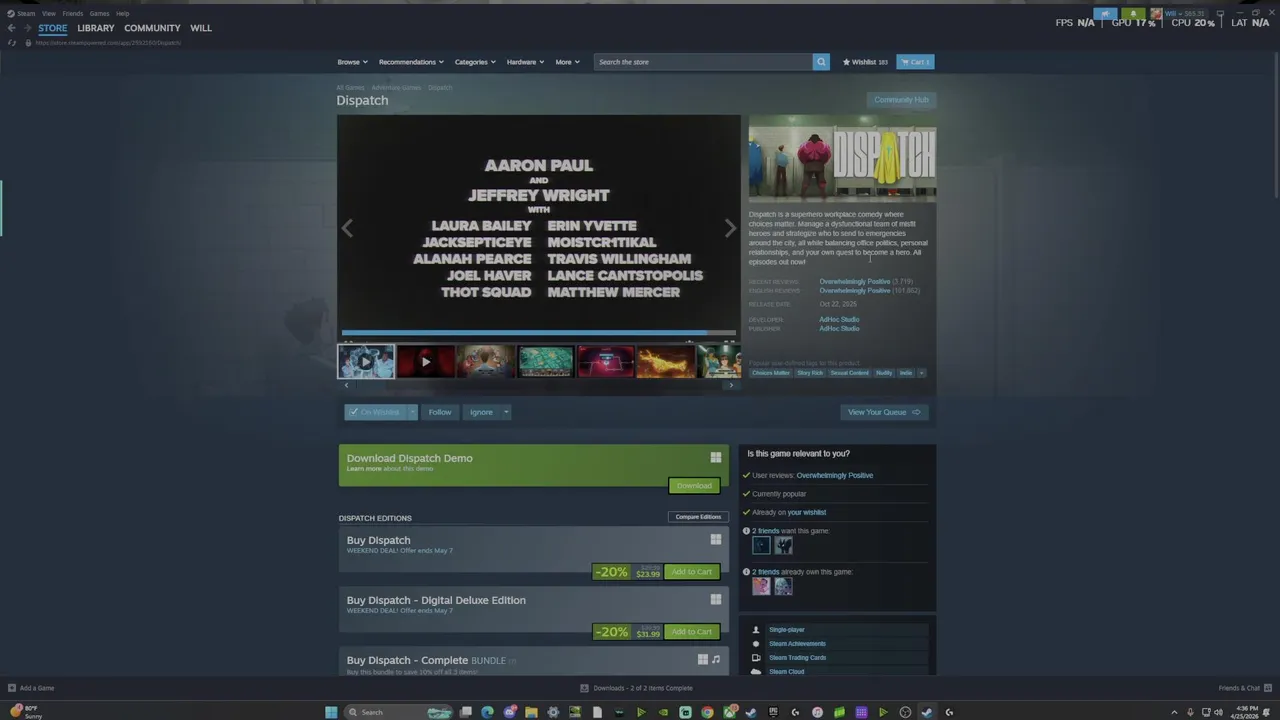Add Digital Deluxe Edition to cart

pyautogui.click(x=692, y=632)
